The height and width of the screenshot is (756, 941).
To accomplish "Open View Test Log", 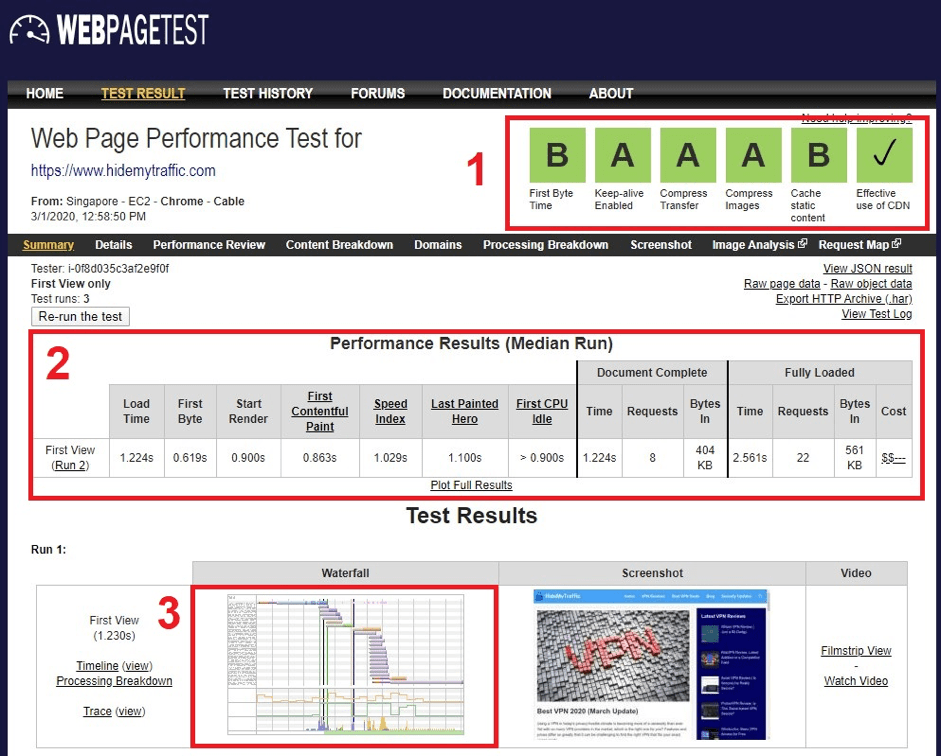I will click(x=877, y=313).
